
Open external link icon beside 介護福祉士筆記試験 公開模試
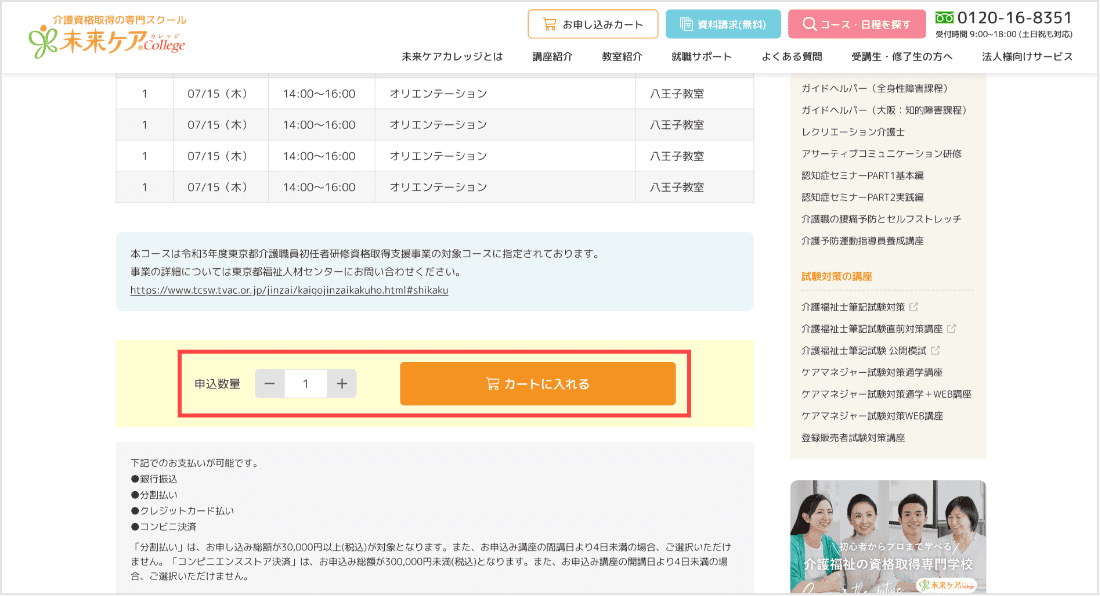coord(935,349)
